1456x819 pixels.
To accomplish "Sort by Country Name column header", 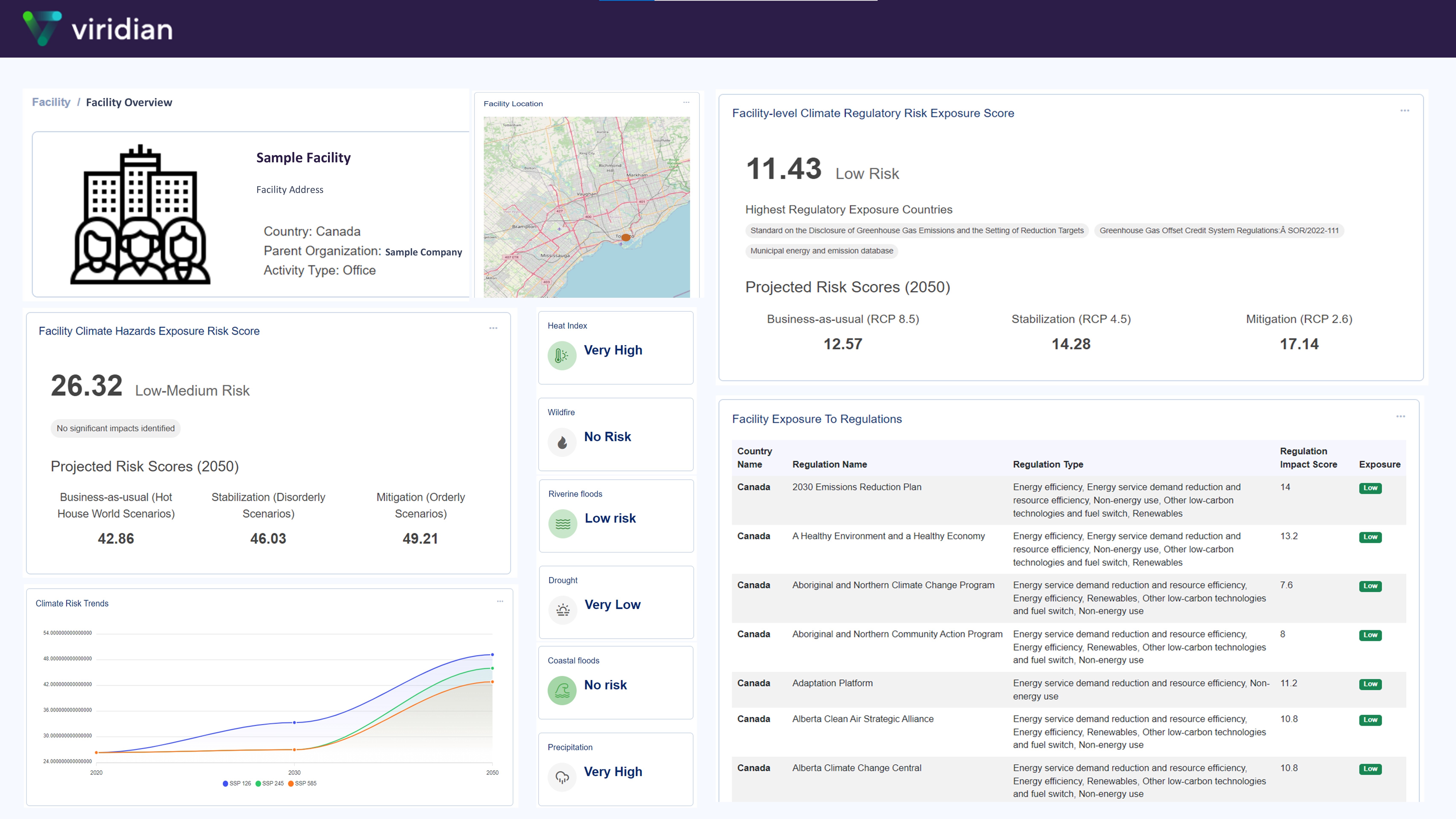I will [755, 458].
